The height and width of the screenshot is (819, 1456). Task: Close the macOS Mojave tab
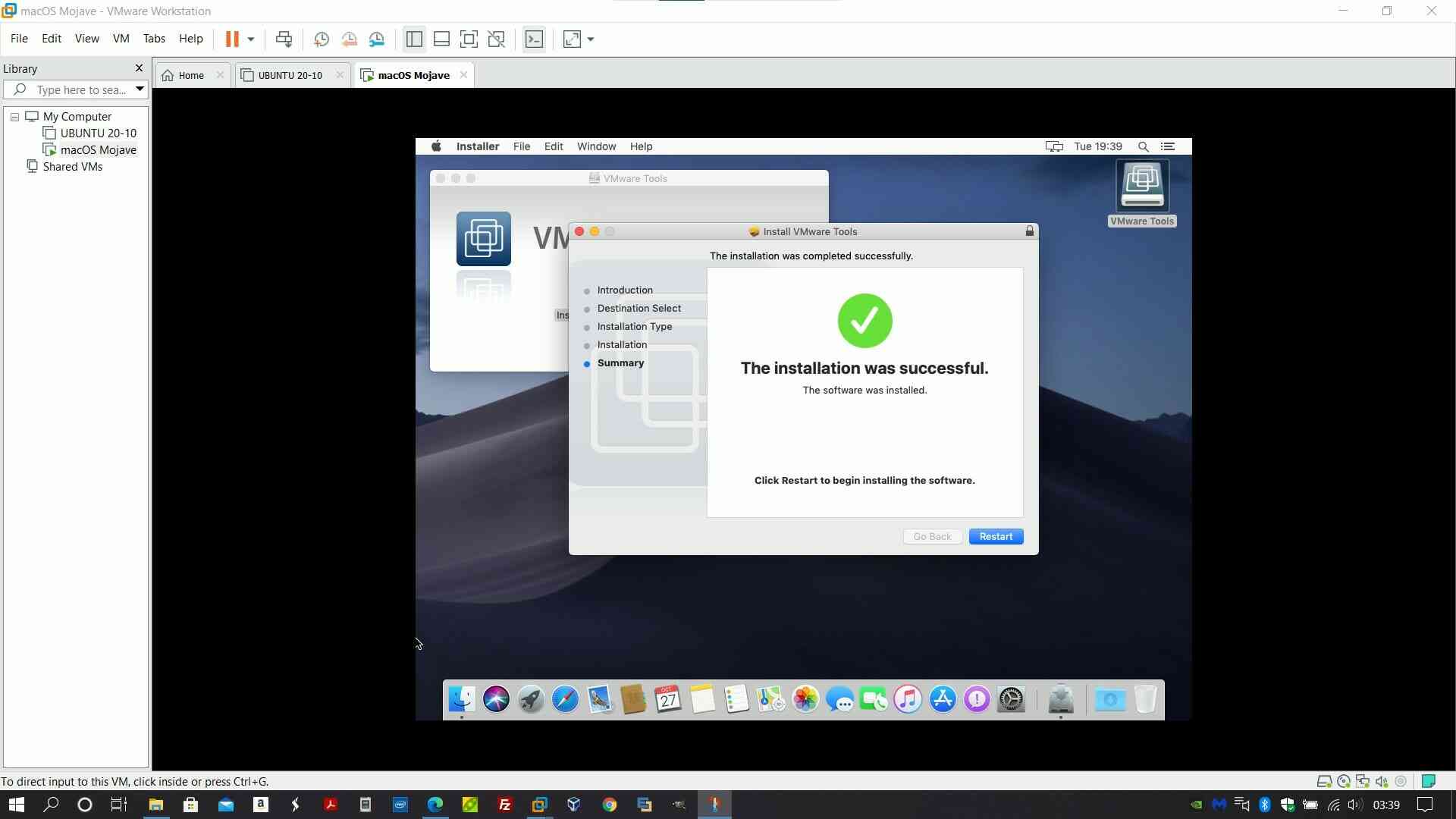point(463,75)
